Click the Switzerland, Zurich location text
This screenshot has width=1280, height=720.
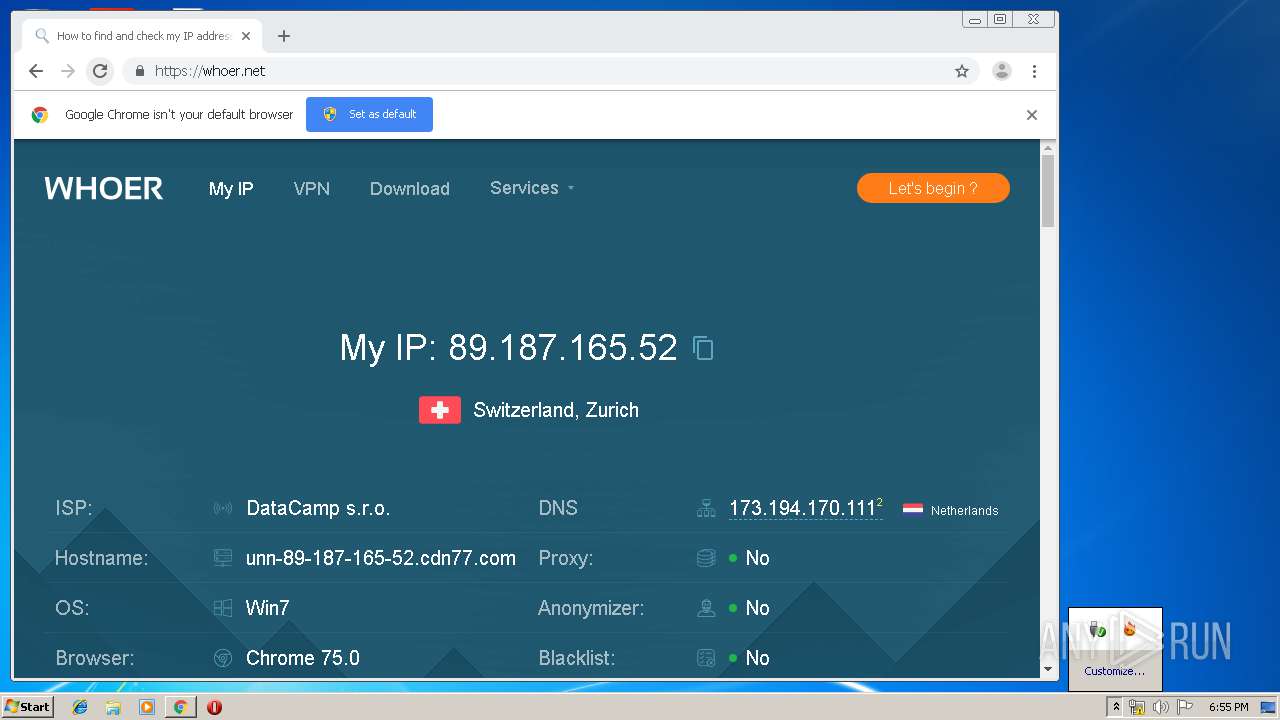556,410
